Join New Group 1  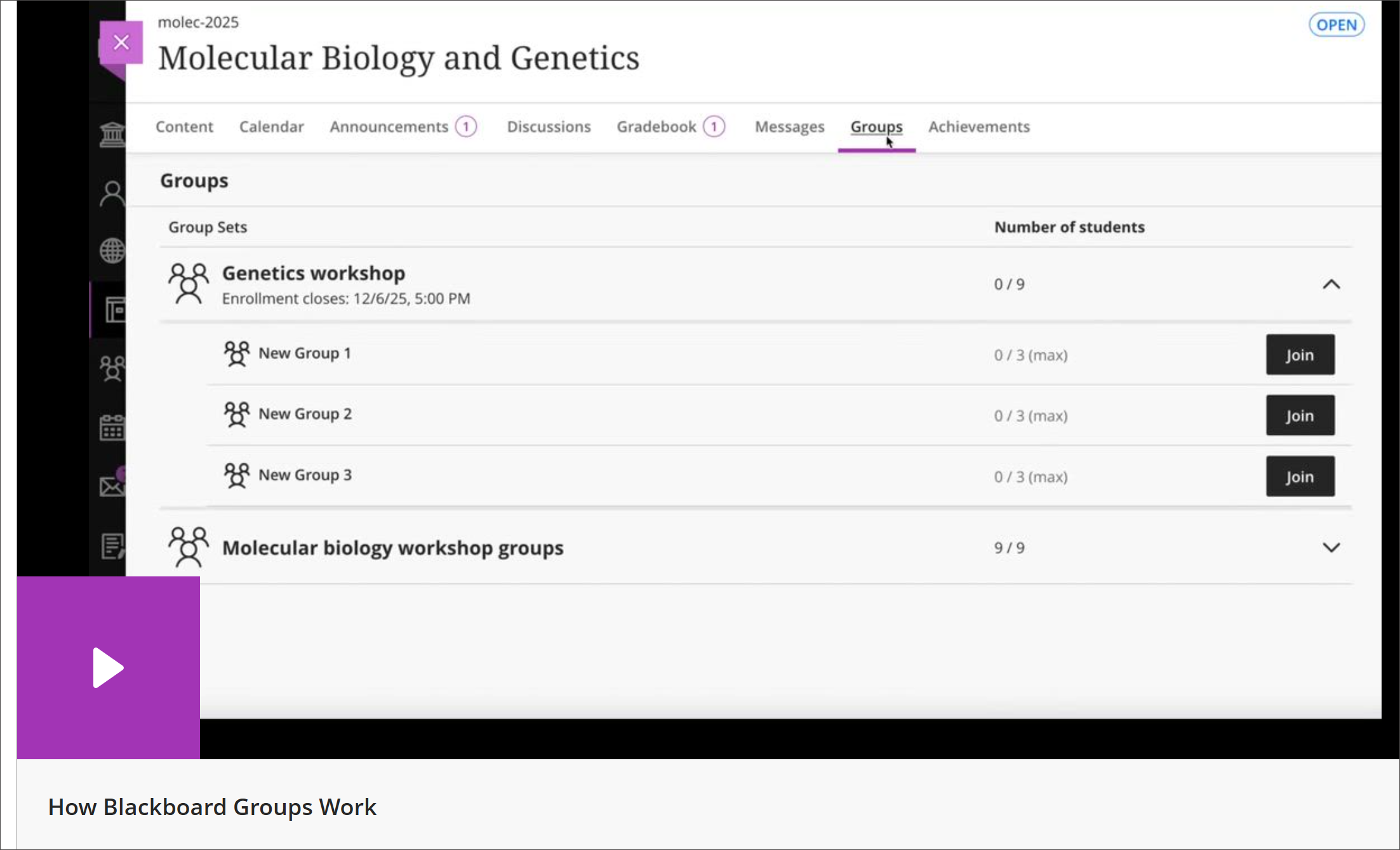point(1300,355)
